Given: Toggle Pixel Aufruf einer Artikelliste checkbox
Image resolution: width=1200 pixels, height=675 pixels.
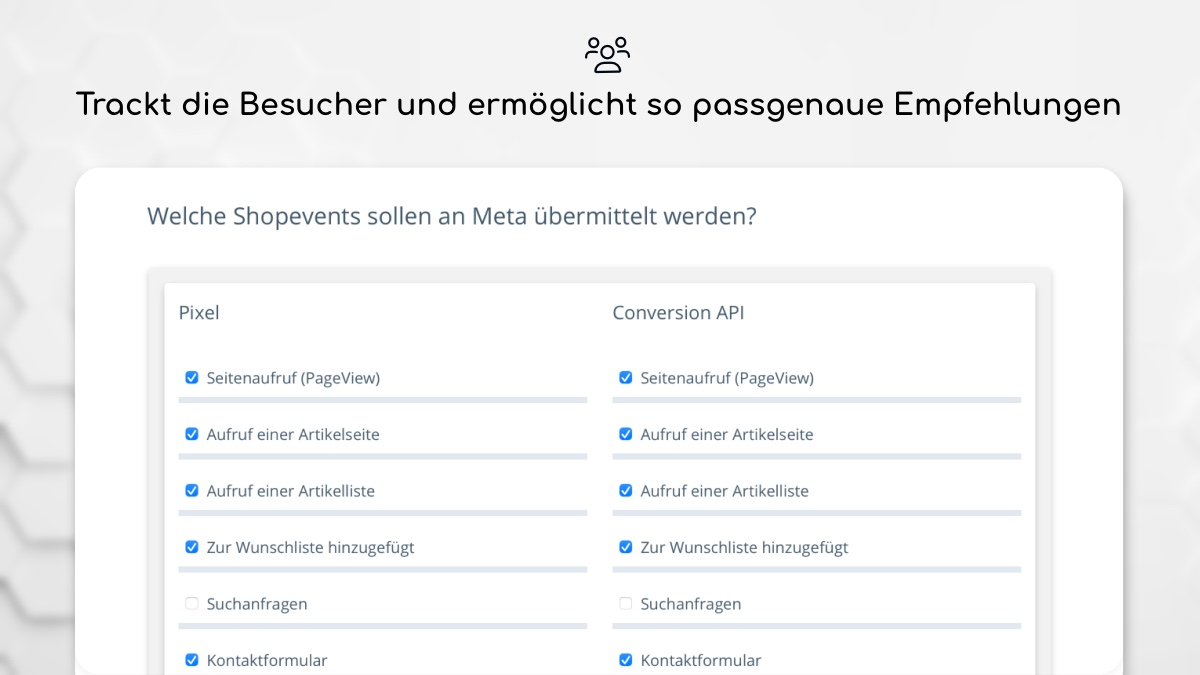Looking at the screenshot, I should pyautogui.click(x=192, y=491).
